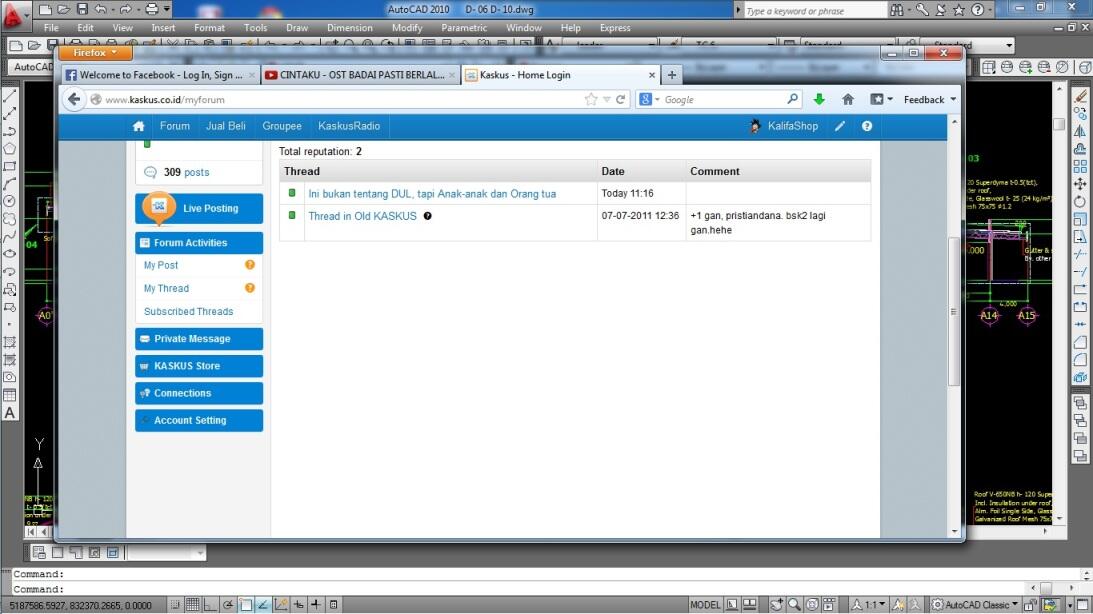Open the 1:1 annotation scale dropdown

pos(869,605)
